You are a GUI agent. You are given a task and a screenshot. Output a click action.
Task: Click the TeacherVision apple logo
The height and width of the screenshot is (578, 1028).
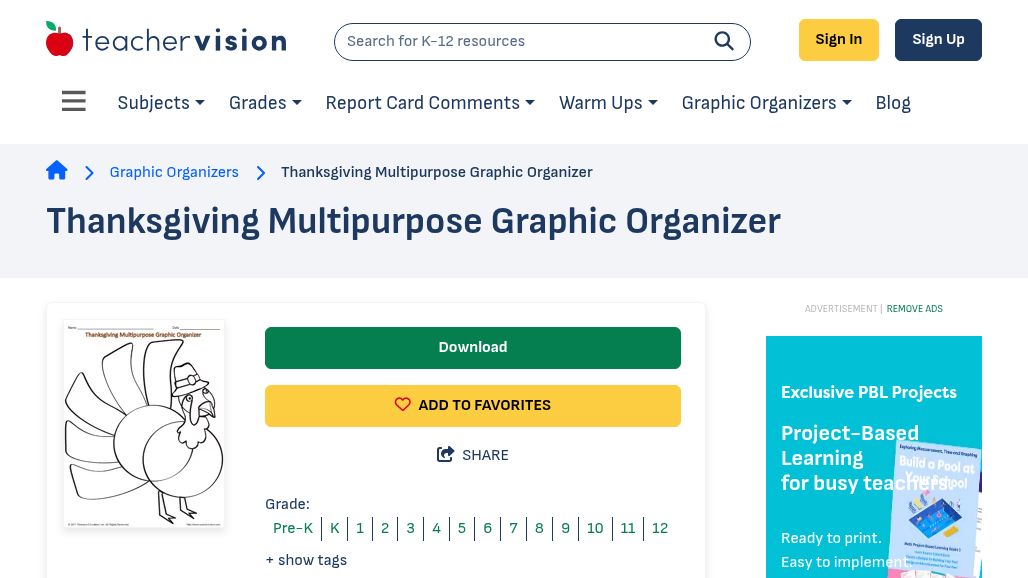pos(60,38)
